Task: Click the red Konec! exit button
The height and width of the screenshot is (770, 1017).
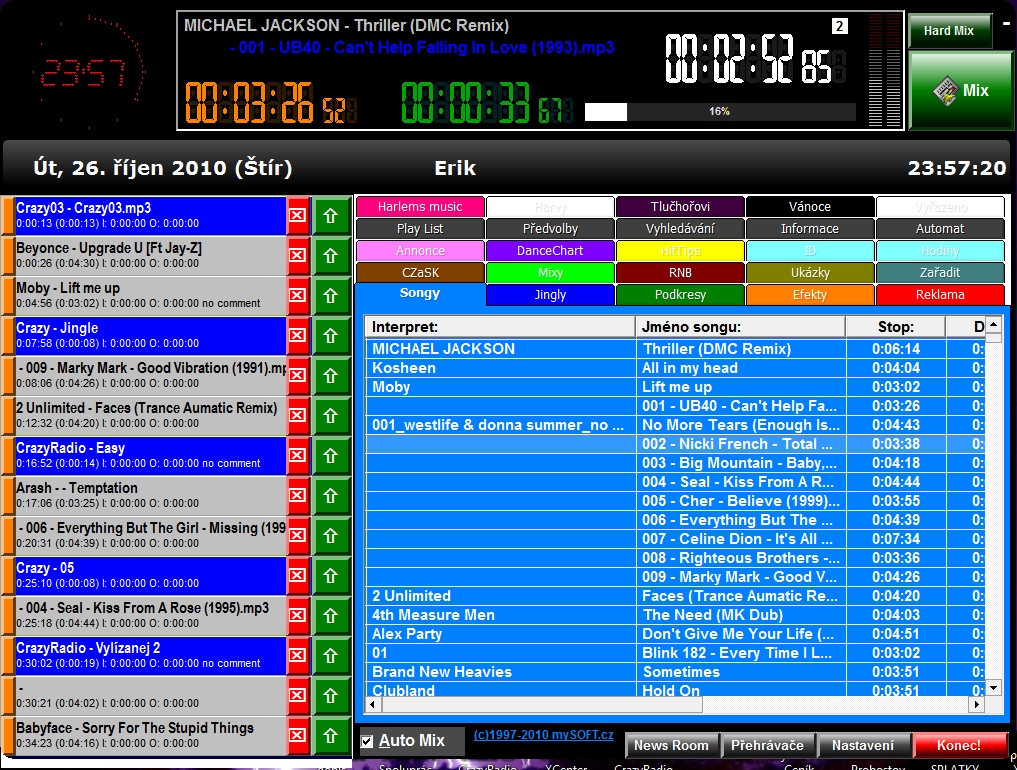Action: tap(959, 745)
